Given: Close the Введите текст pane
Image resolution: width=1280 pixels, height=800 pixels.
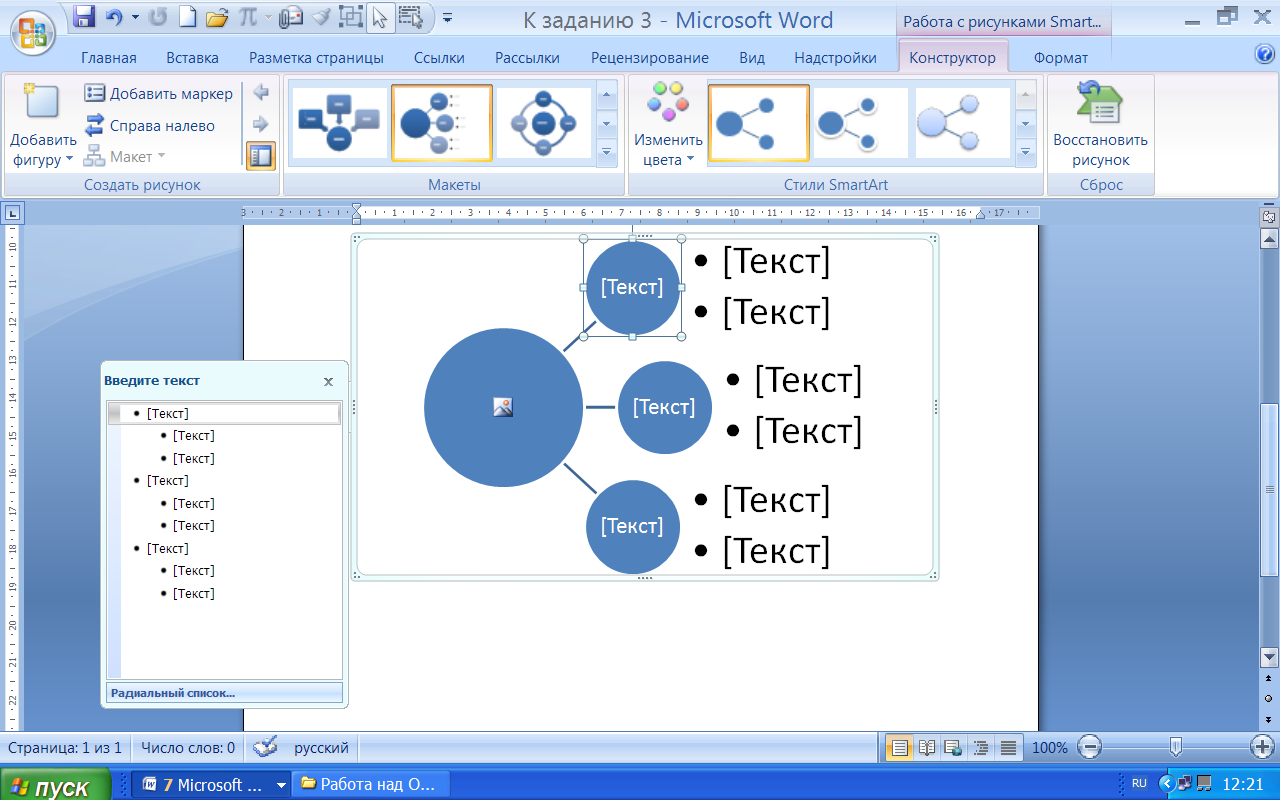Looking at the screenshot, I should 328,381.
